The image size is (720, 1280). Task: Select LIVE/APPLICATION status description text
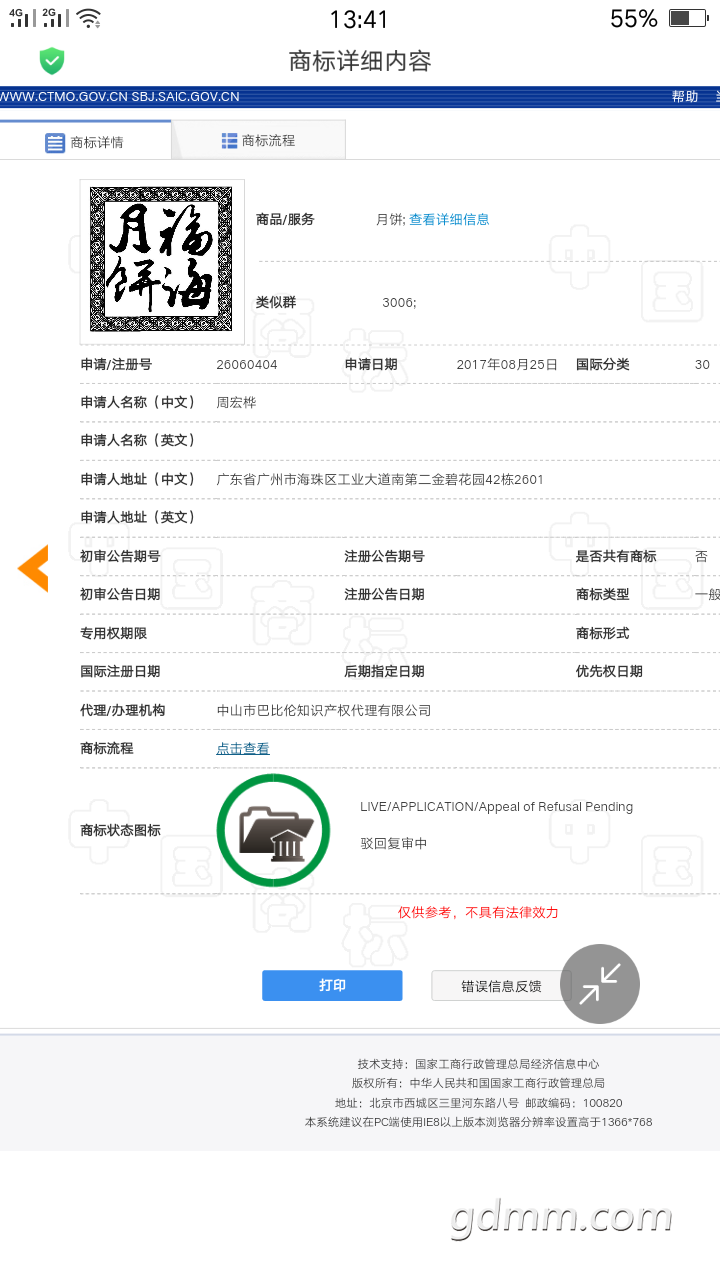(496, 806)
